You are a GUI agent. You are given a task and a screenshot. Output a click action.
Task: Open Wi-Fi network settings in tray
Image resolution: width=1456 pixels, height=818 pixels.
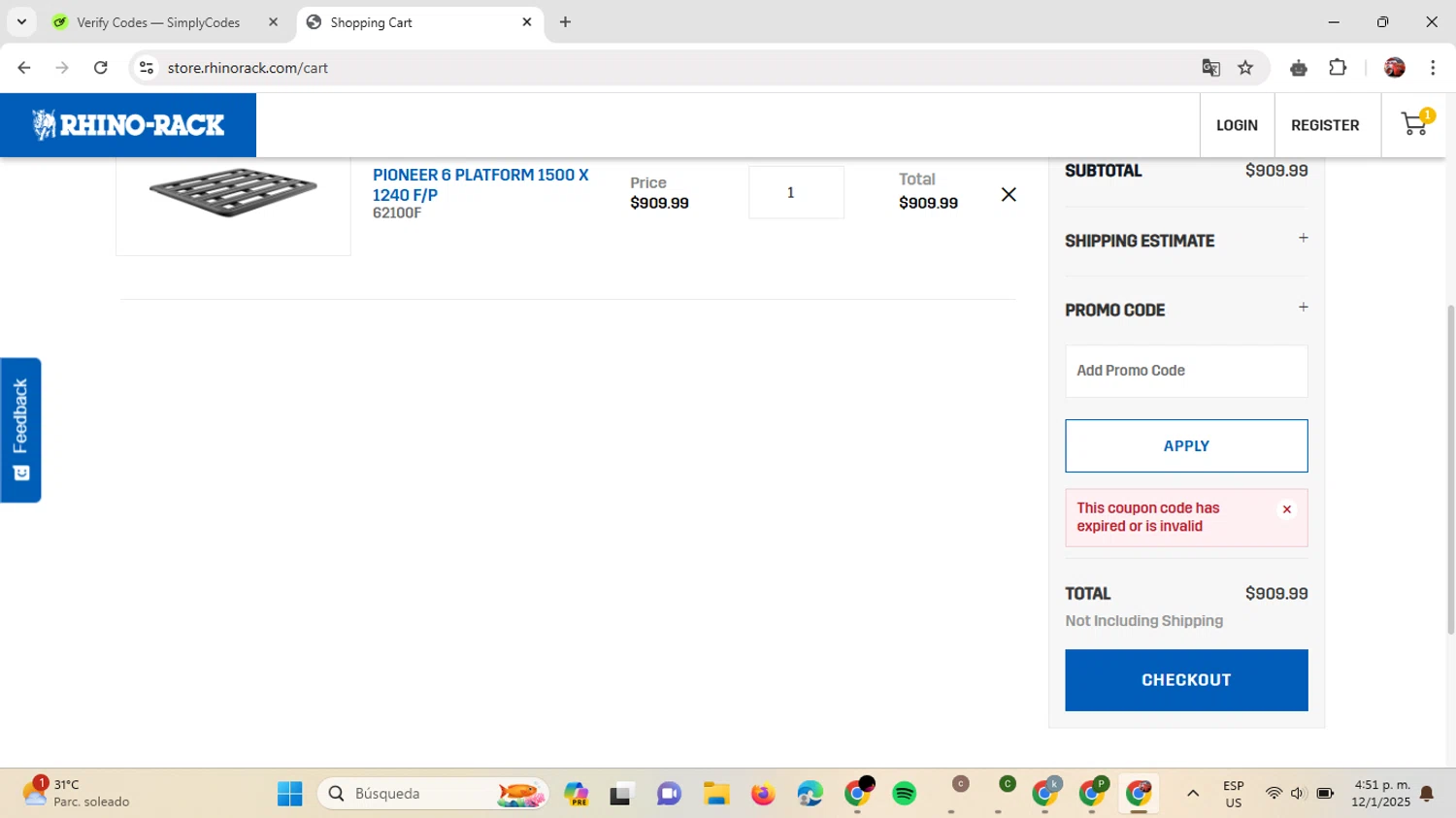point(1274,794)
